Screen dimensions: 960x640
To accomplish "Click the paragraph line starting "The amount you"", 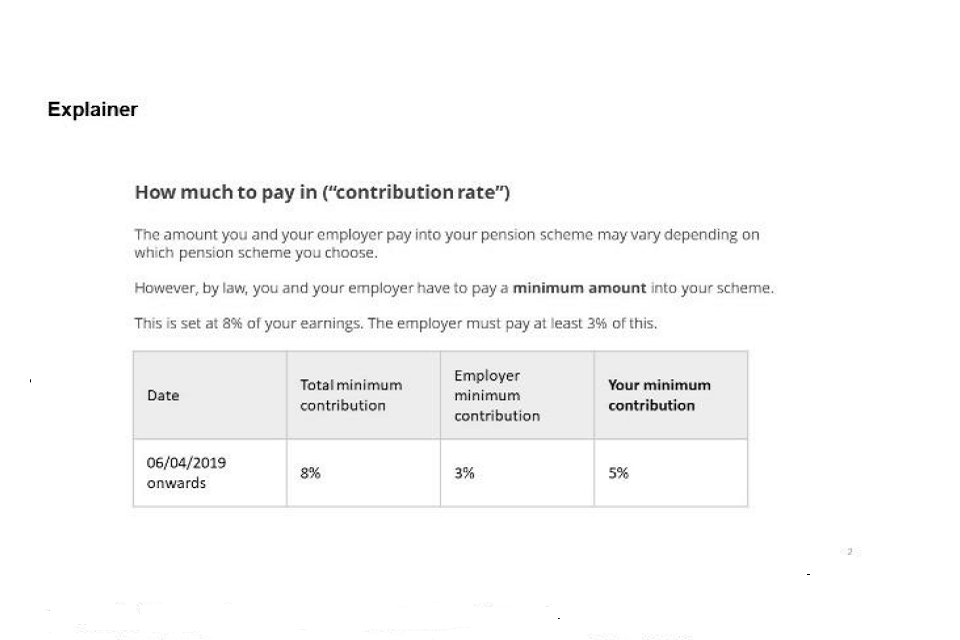I will [447, 235].
